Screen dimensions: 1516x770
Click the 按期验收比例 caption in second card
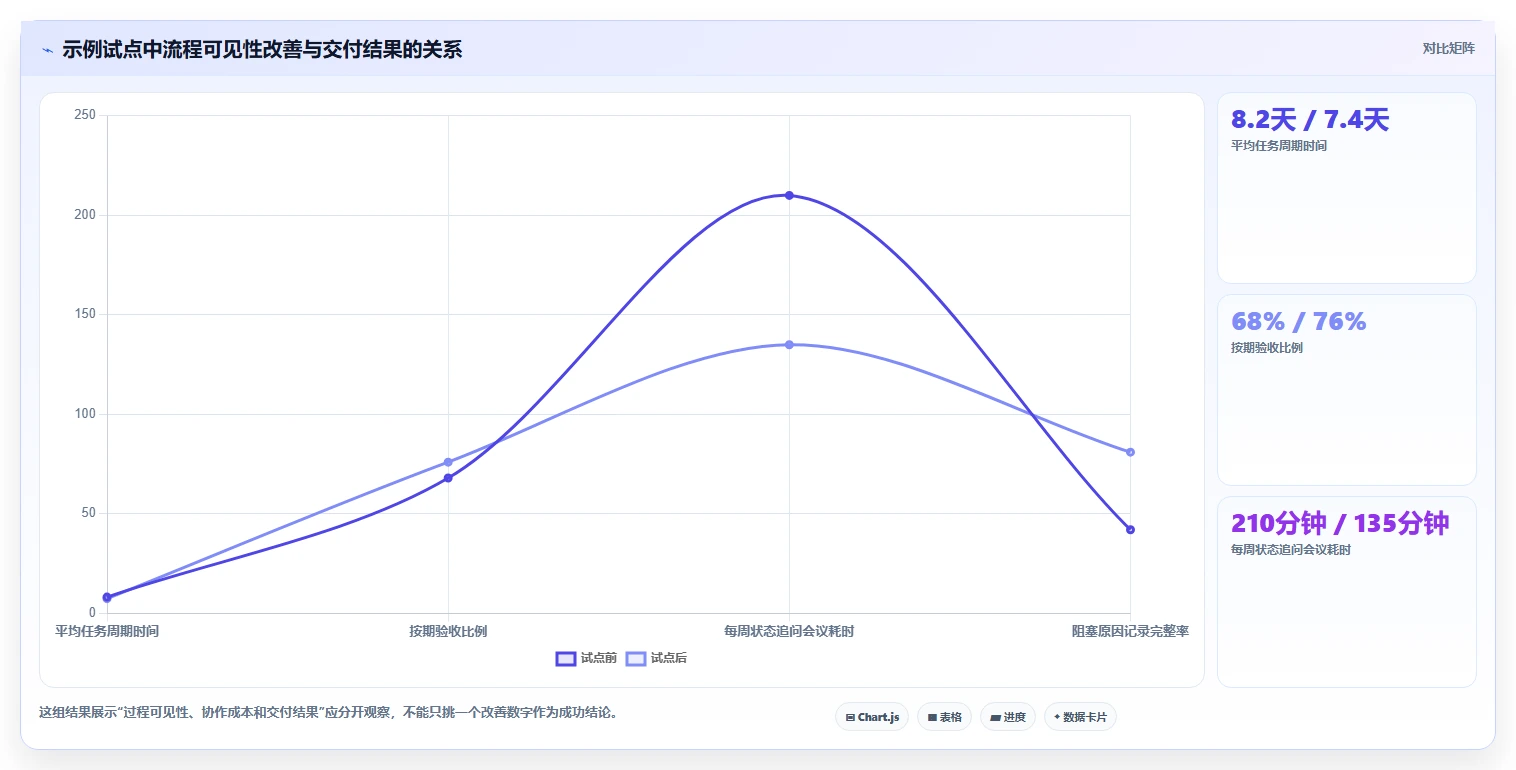tap(1267, 348)
